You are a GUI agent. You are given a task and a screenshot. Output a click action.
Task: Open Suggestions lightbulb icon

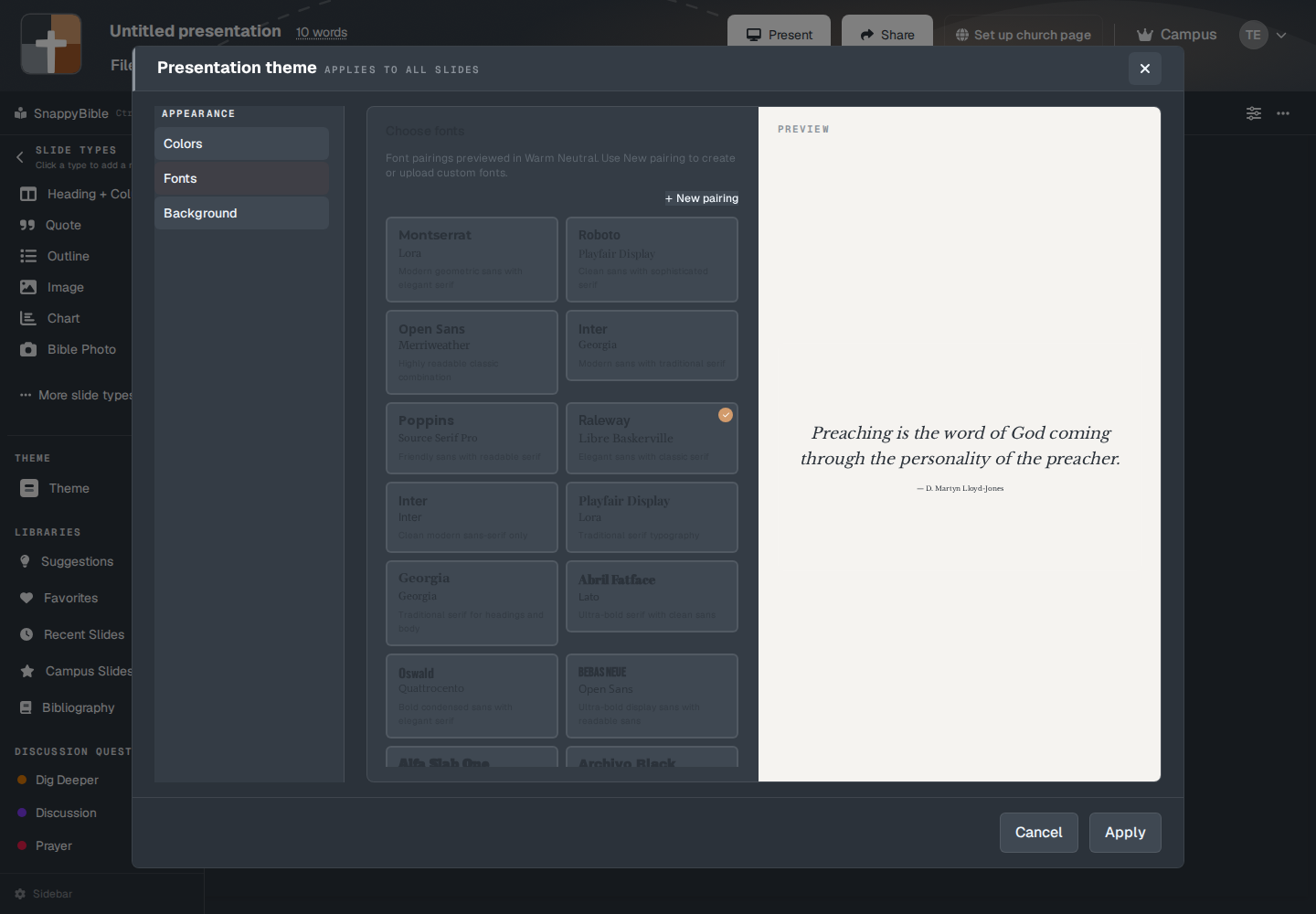25,561
